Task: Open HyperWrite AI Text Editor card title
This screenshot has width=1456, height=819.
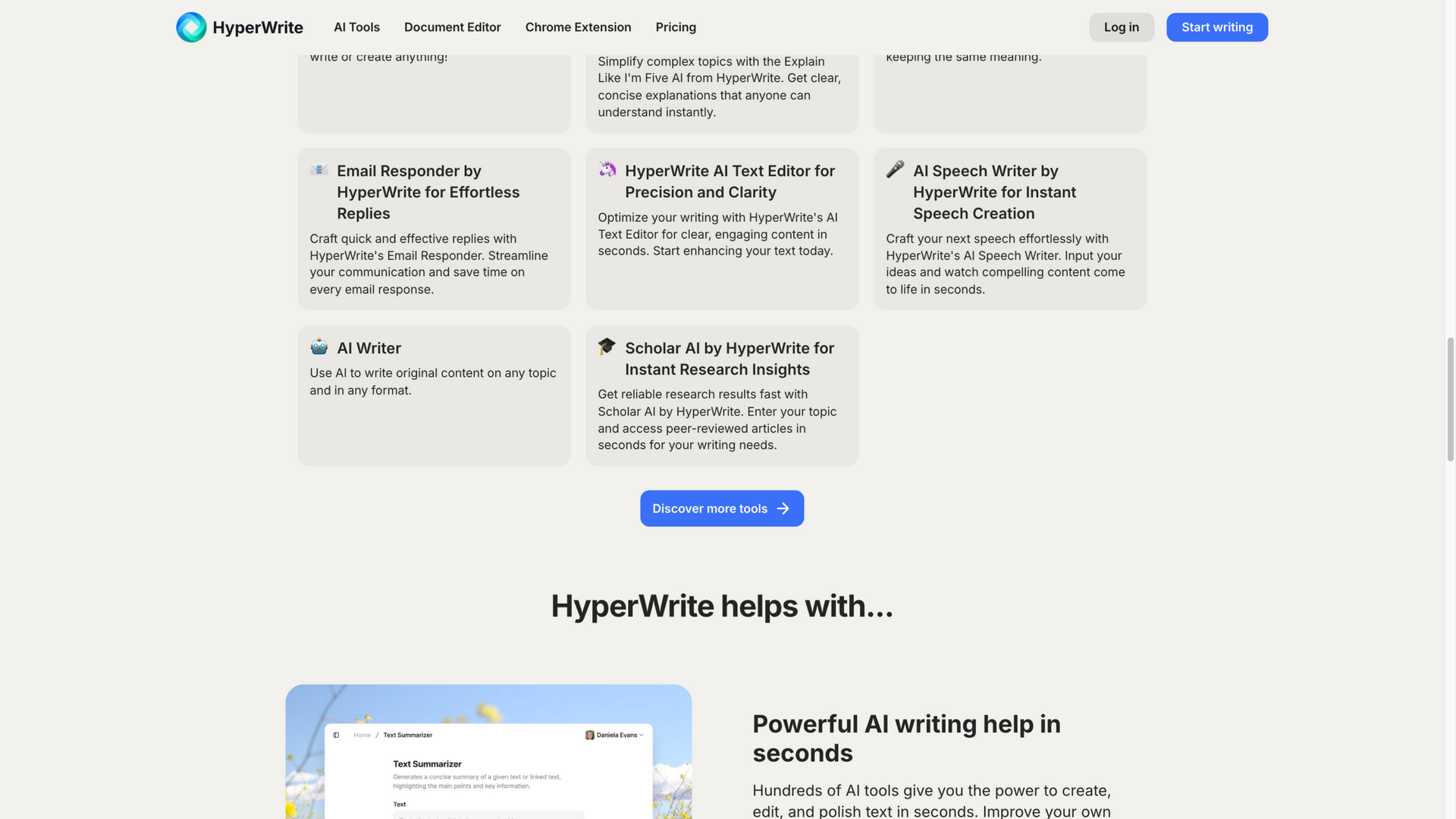Action: [730, 182]
